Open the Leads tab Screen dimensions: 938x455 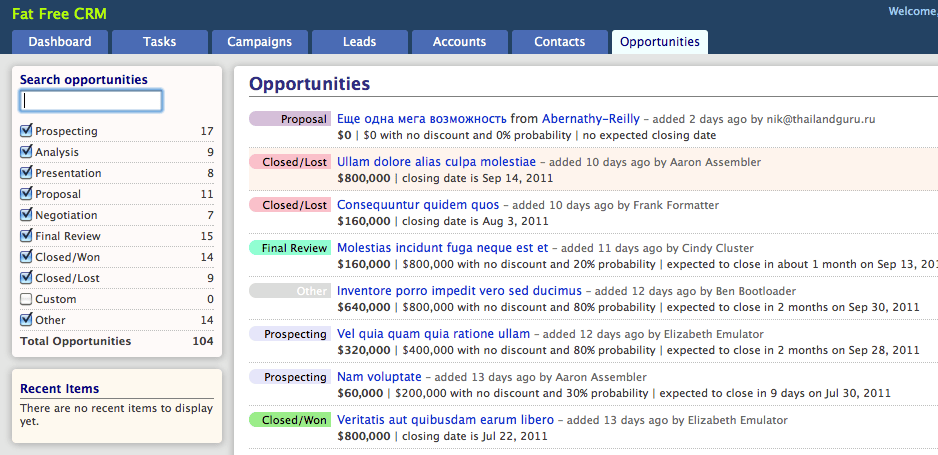(x=360, y=42)
